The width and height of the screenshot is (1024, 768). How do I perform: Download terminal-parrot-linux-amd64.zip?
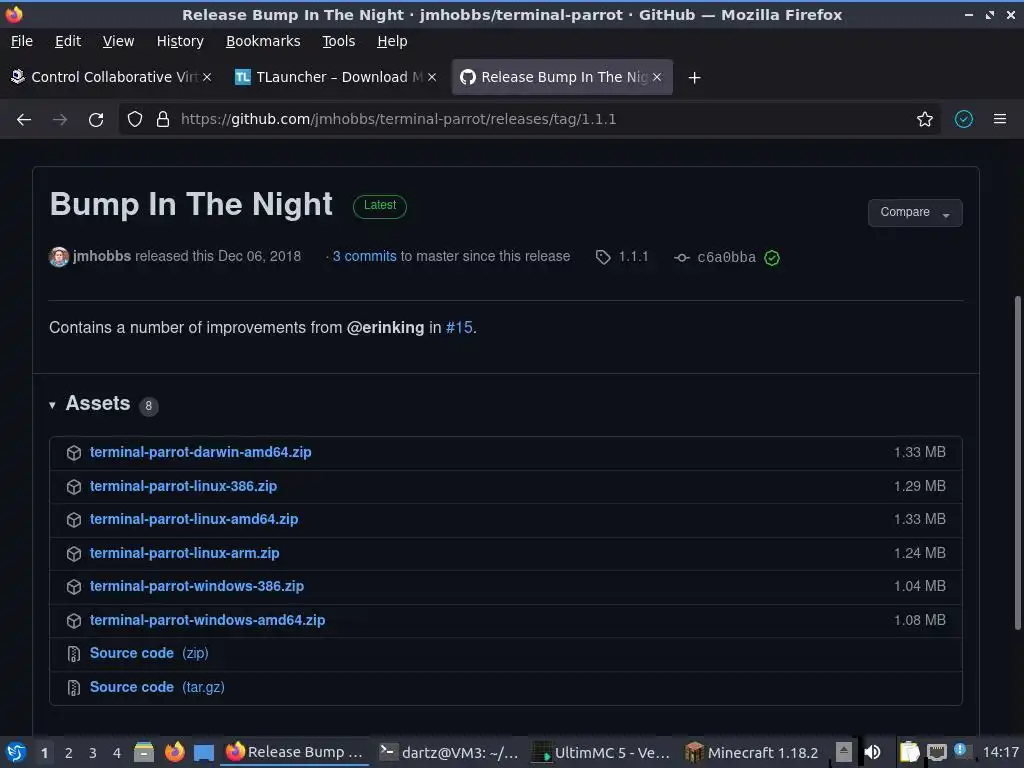[x=194, y=519]
